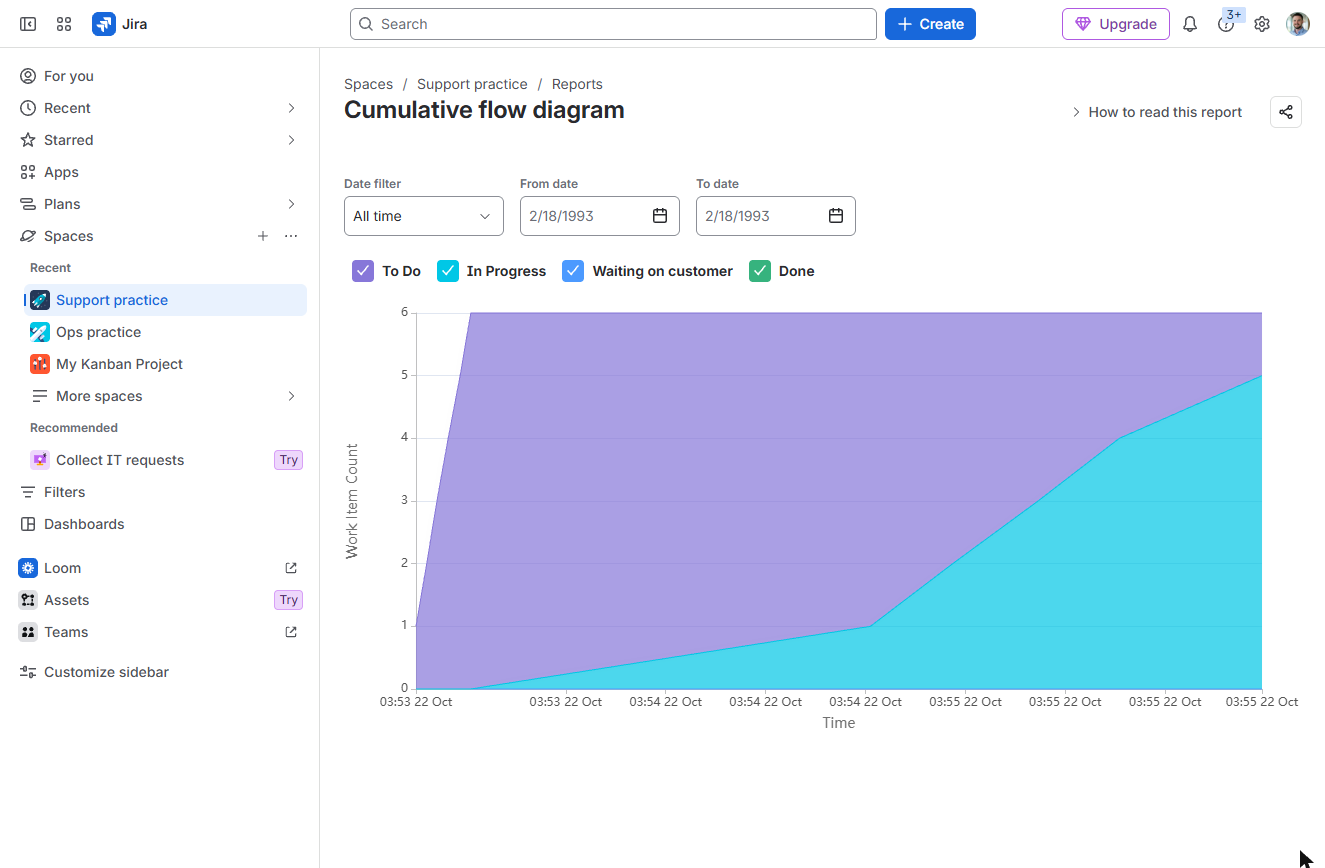Click the Create button

(x=930, y=24)
